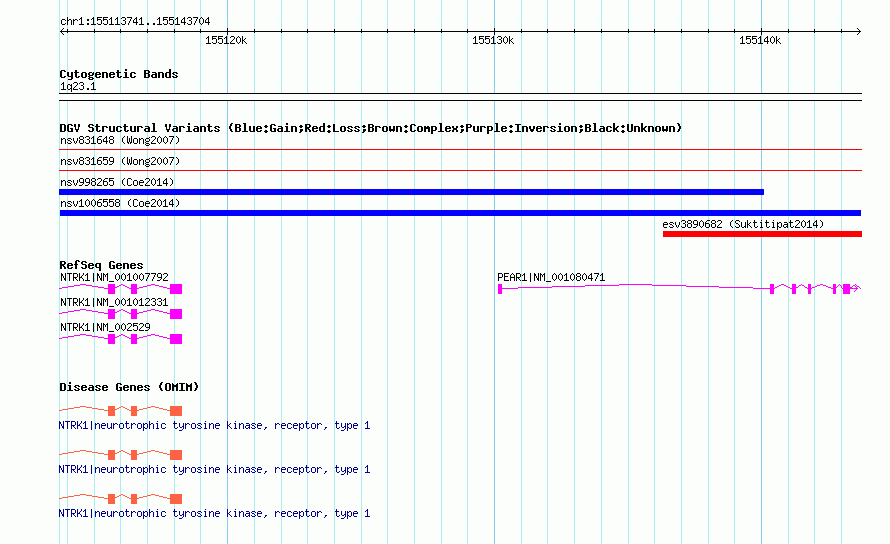
Task: Click the last exon of NTRK1 NM_002529 glyph
Action: pyautogui.click(x=176, y=339)
